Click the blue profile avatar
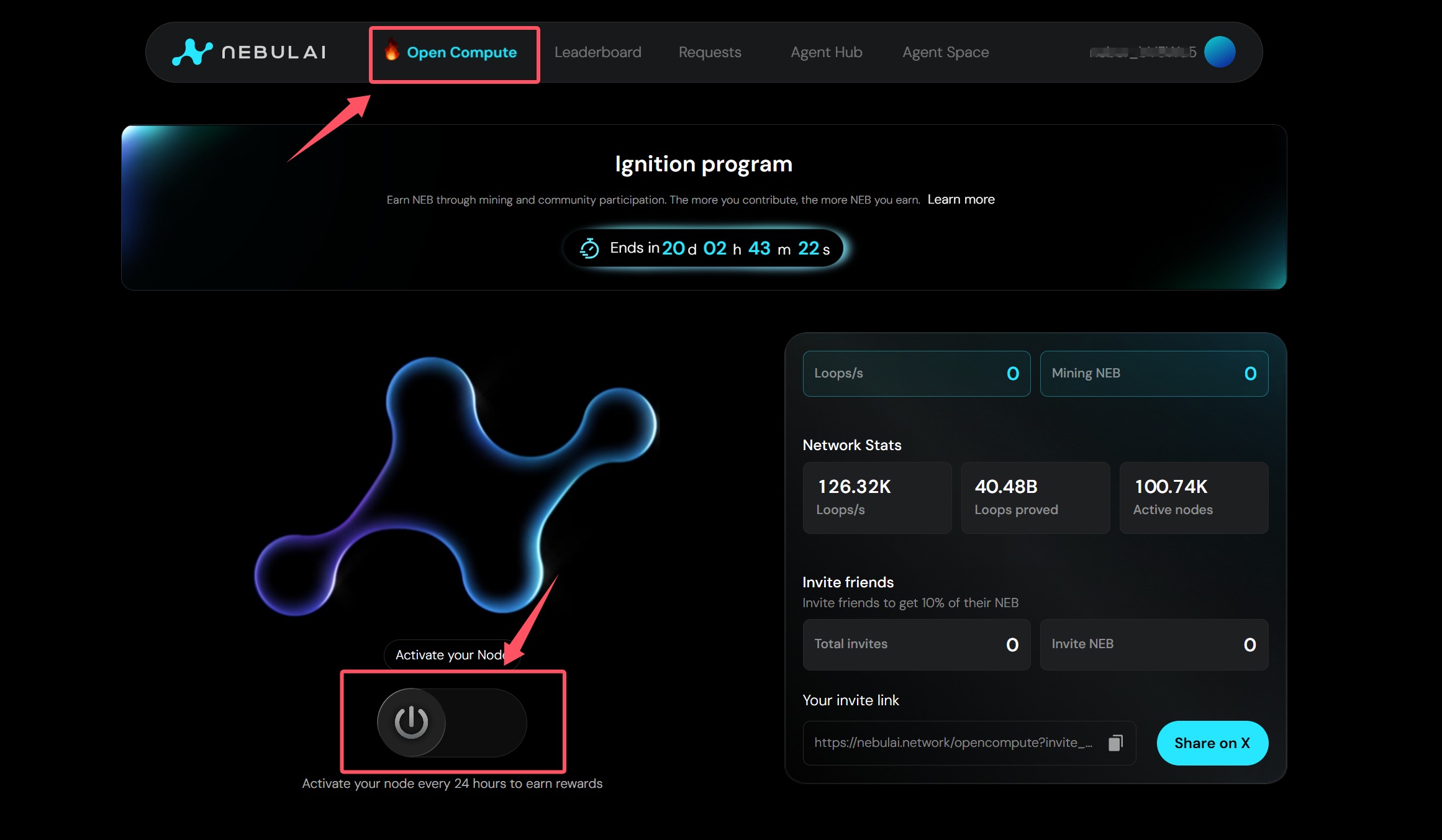This screenshot has height=840, width=1442. [1220, 52]
